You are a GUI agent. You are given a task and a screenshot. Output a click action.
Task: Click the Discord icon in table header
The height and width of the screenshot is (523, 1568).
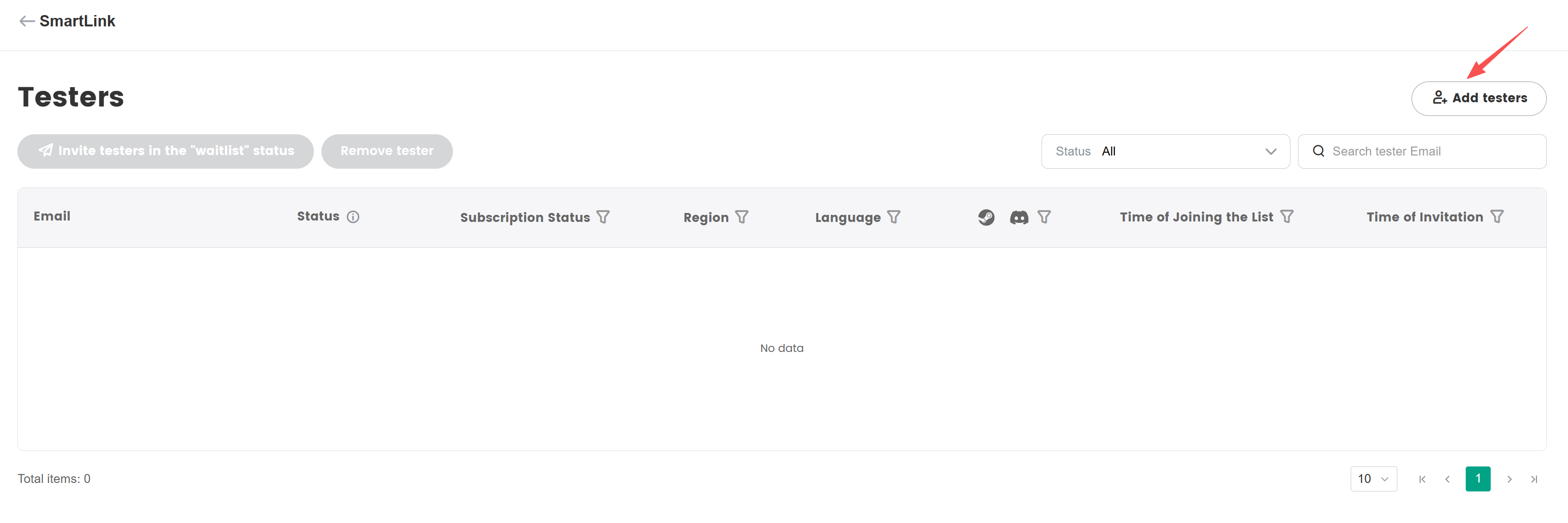click(1019, 217)
